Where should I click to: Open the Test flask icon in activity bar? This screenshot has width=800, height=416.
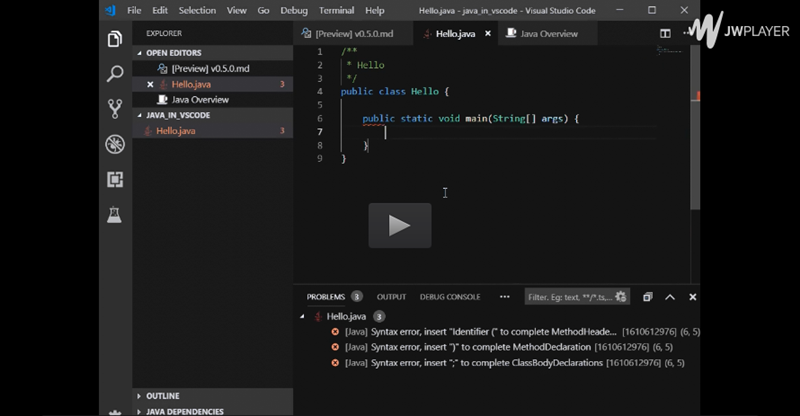pyautogui.click(x=115, y=215)
